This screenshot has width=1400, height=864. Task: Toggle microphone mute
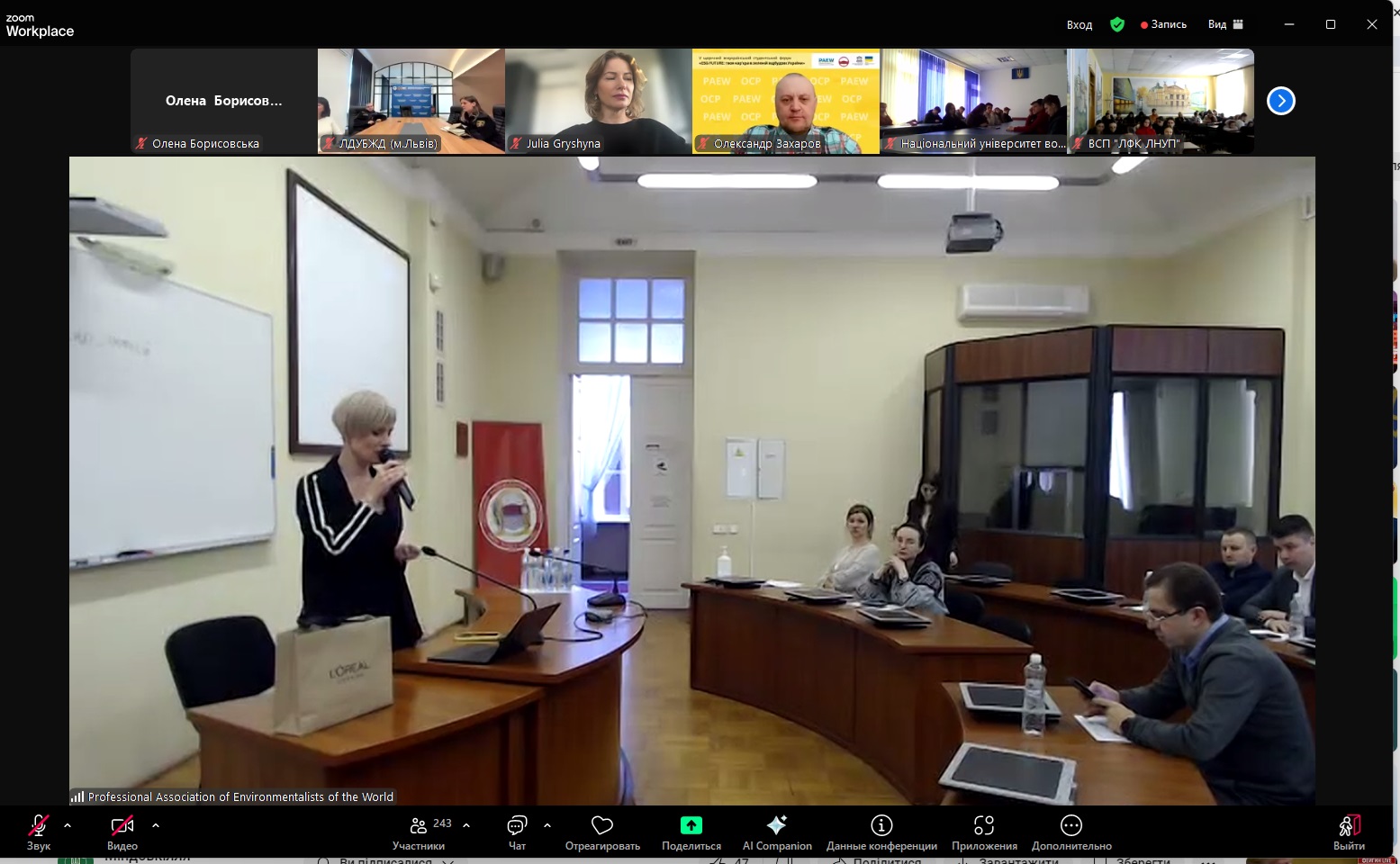coord(39,832)
